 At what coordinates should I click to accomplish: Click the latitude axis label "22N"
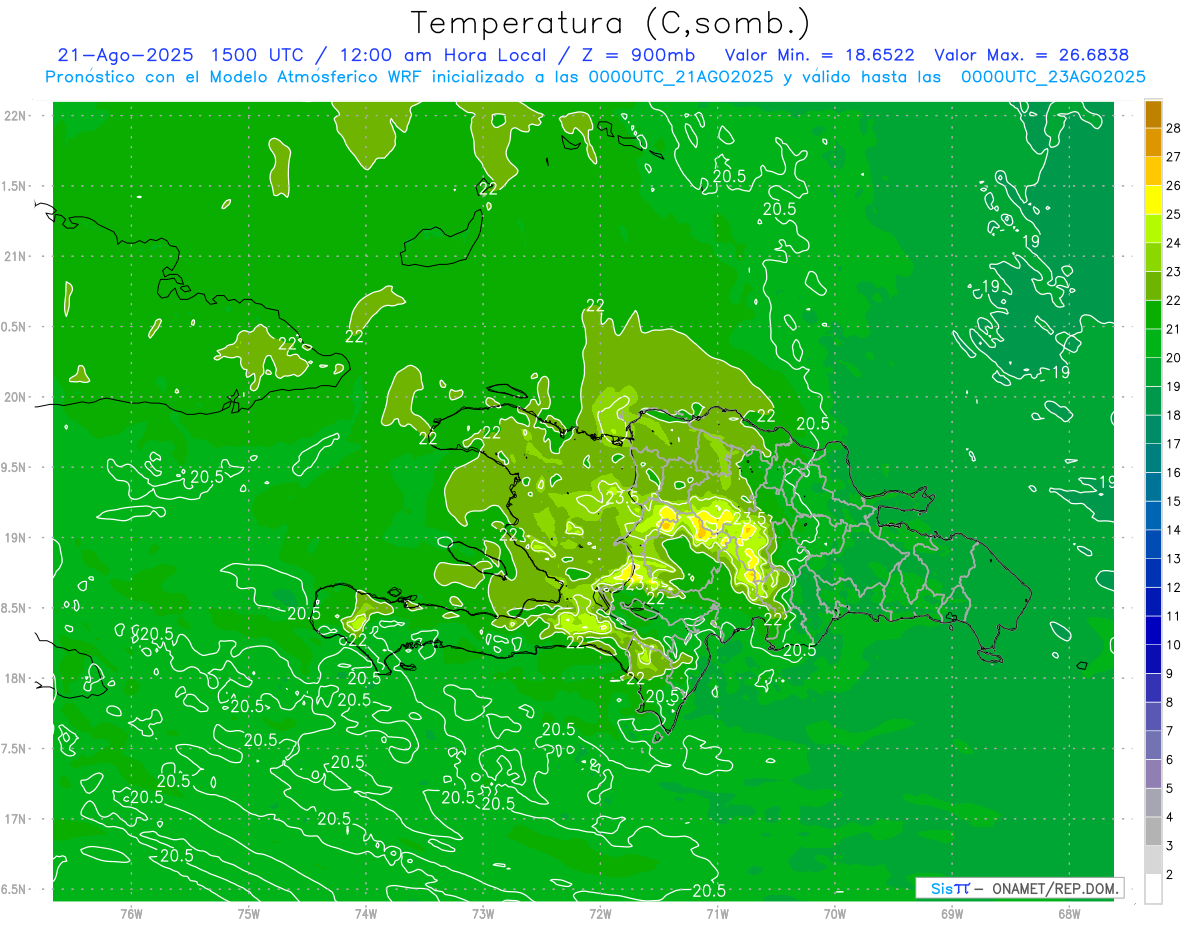(x=15, y=116)
